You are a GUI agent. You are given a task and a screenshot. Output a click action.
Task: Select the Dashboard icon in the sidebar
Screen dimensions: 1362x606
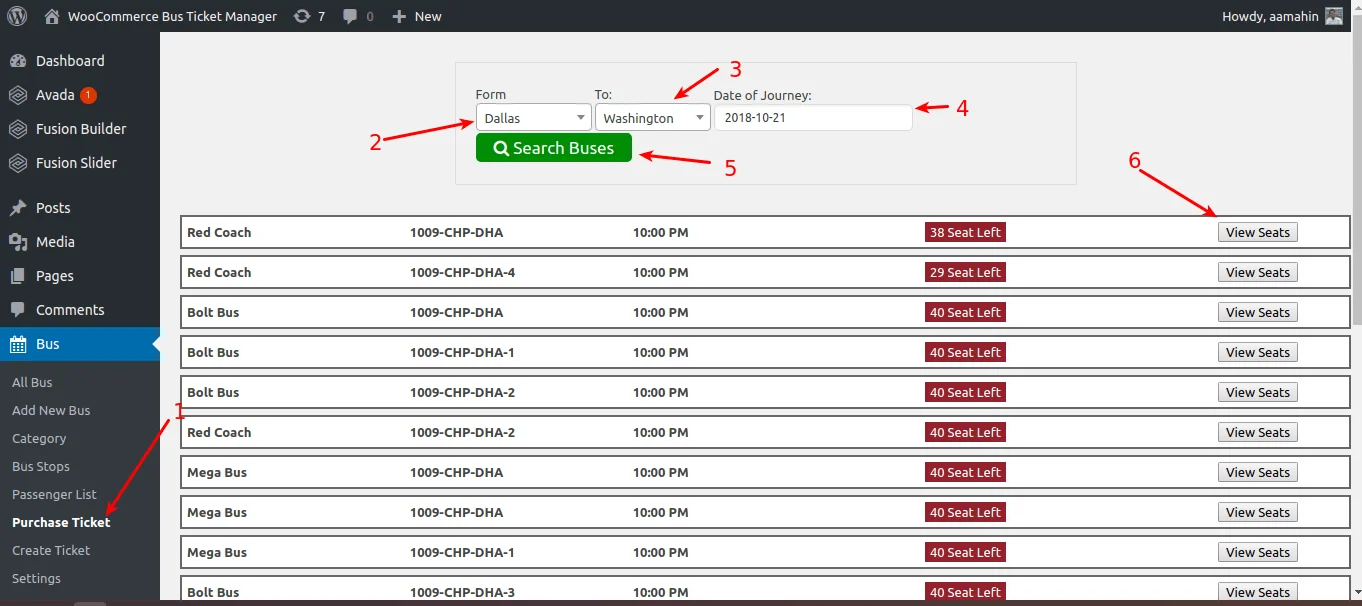[x=20, y=60]
